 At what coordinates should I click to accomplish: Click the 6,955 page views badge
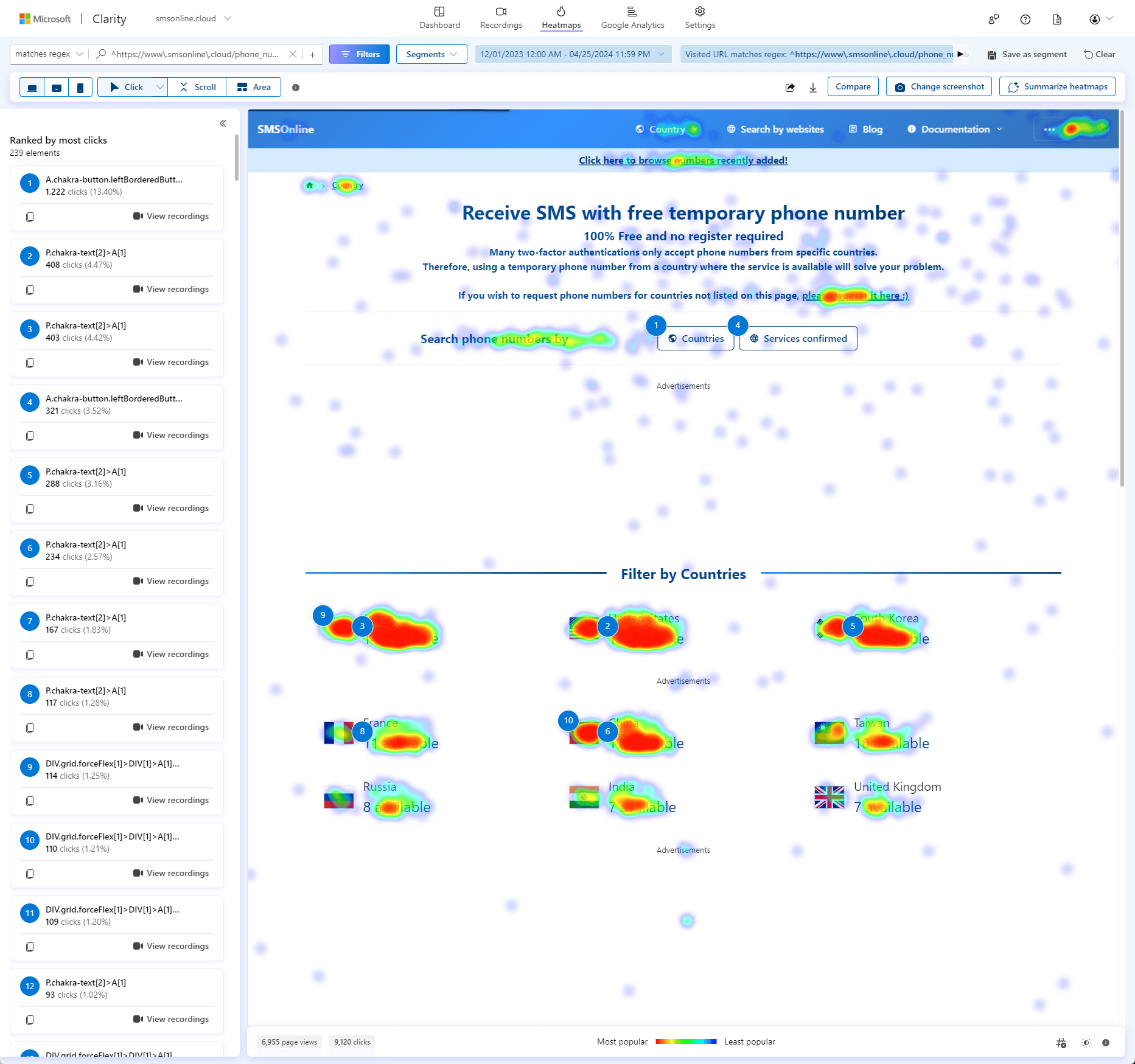(290, 1042)
